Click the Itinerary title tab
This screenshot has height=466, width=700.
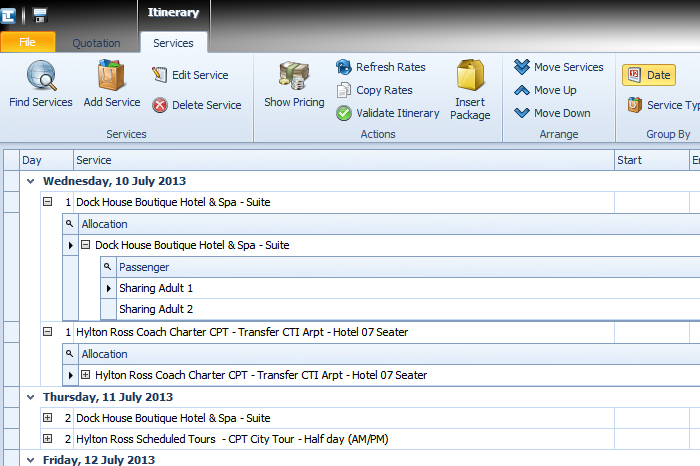(x=173, y=12)
